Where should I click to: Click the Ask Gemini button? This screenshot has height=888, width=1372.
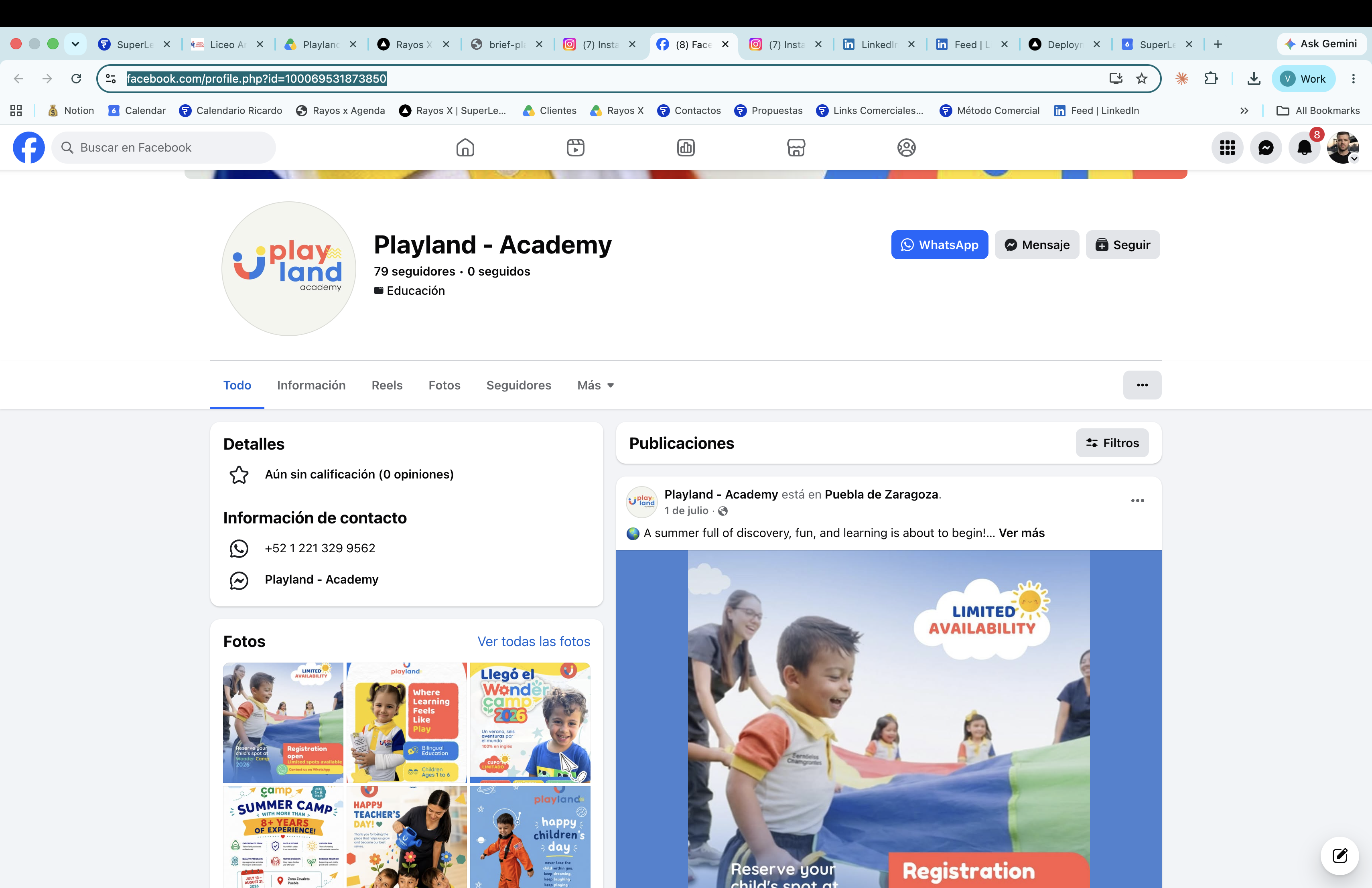pos(1321,44)
